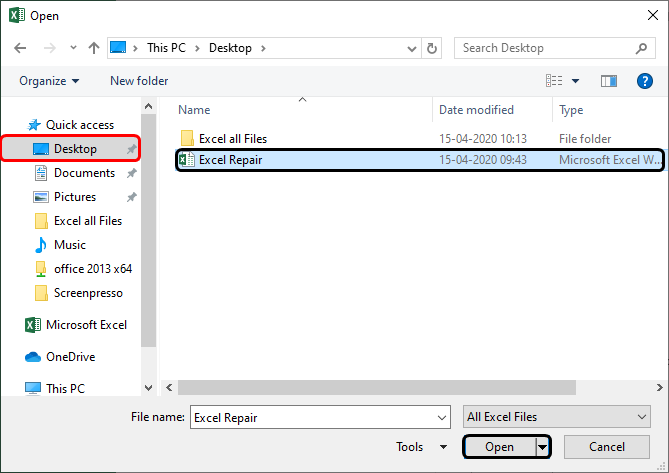
Task: Open File name suggestions dropdown
Action: pyautogui.click(x=442, y=418)
